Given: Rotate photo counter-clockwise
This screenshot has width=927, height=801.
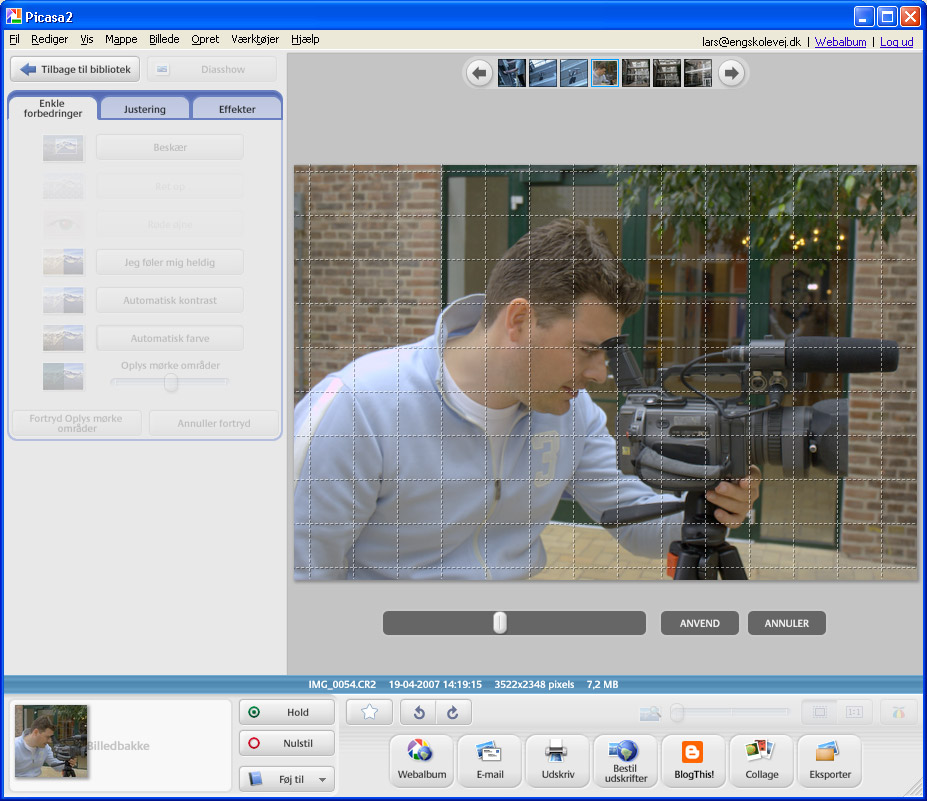Looking at the screenshot, I should (418, 712).
